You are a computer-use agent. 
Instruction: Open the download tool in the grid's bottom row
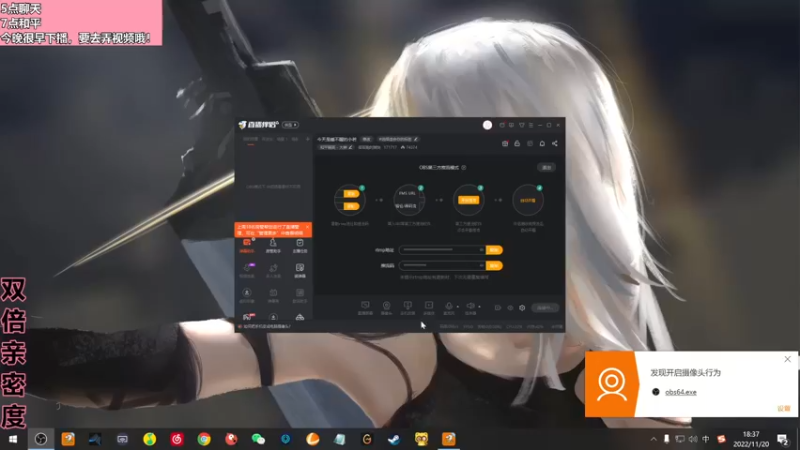click(x=273, y=317)
